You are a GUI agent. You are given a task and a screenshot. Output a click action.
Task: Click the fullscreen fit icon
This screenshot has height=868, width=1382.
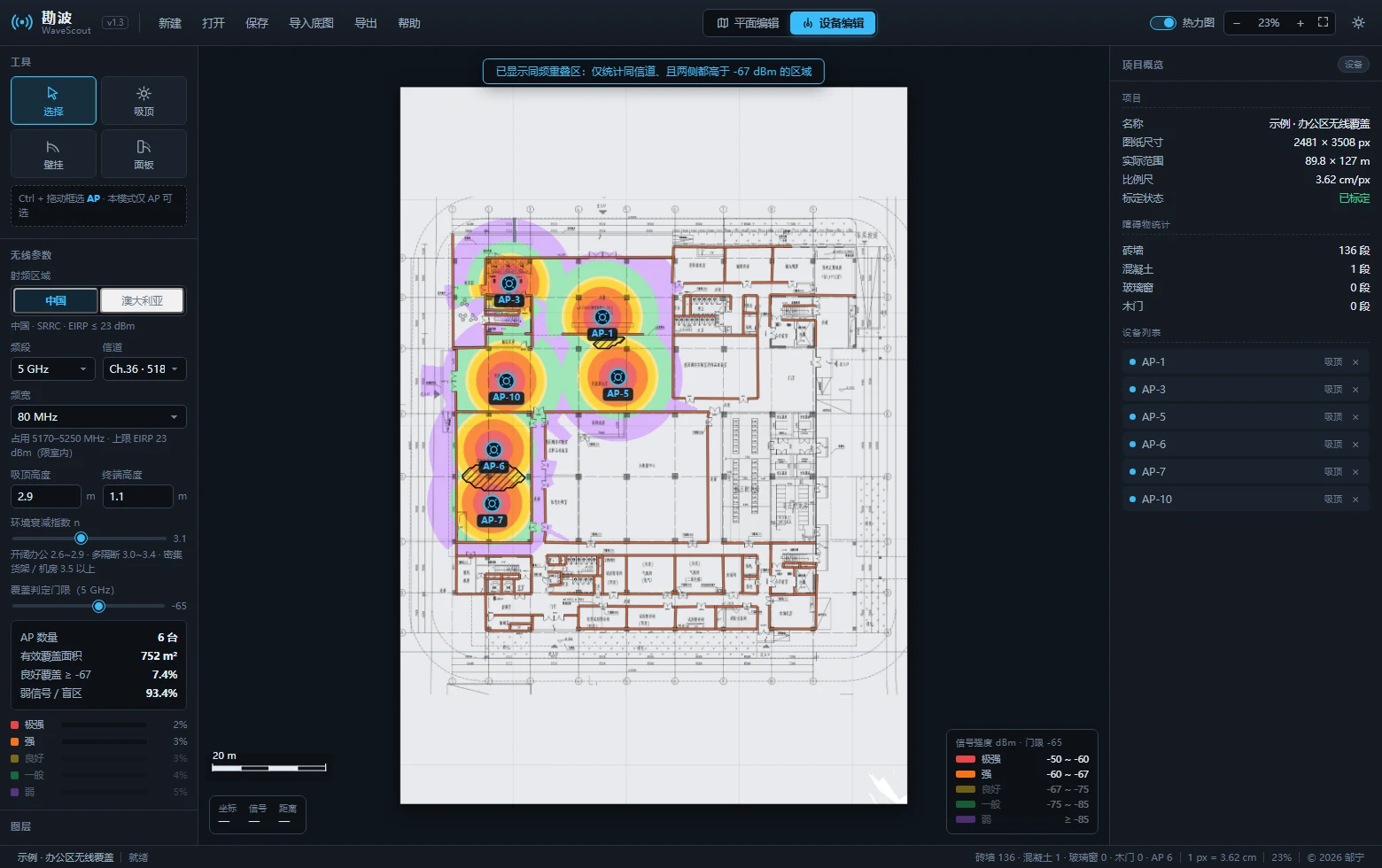[1323, 23]
